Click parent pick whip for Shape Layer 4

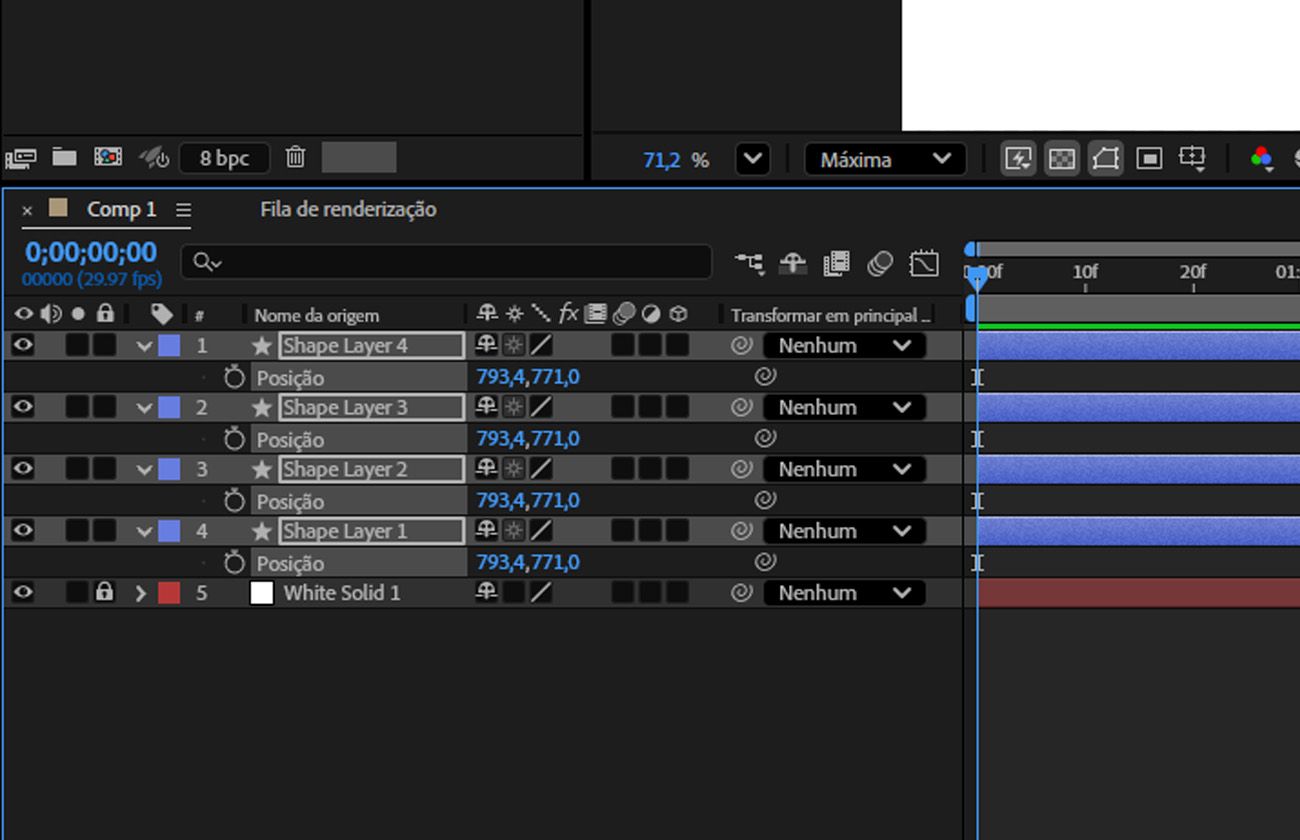click(x=741, y=346)
